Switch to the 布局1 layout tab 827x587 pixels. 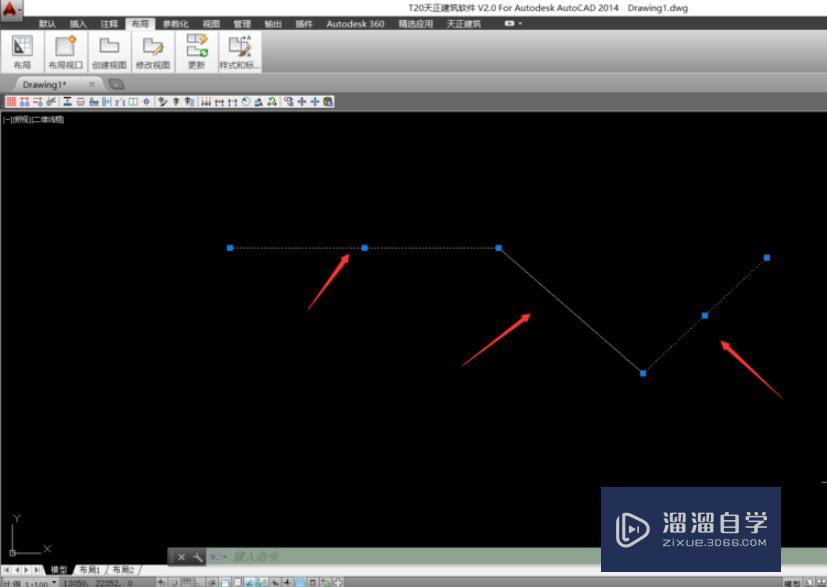[x=90, y=570]
